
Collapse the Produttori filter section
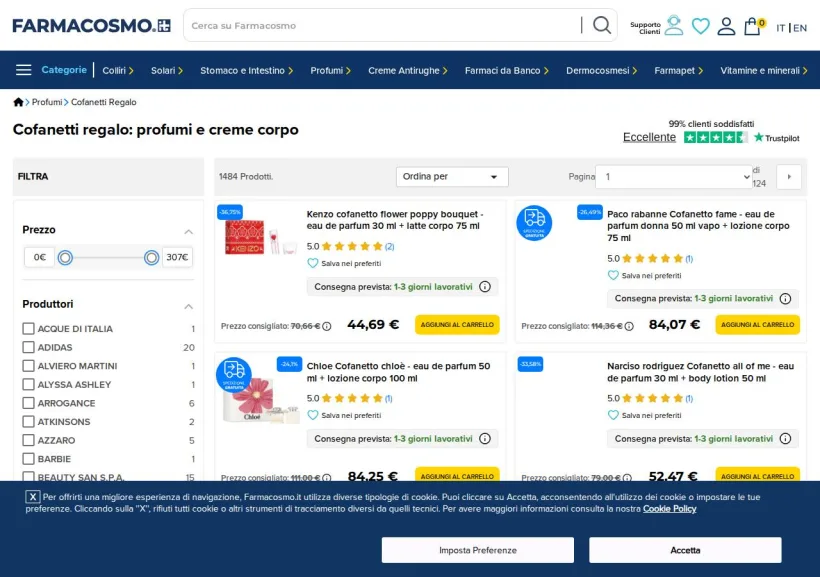click(x=189, y=306)
